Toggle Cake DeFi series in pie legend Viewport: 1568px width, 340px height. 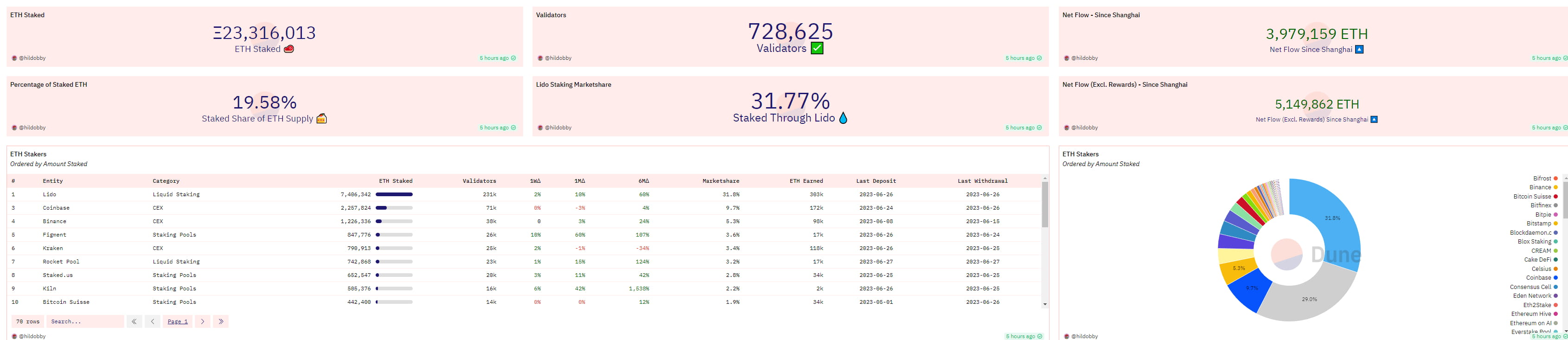[1541, 260]
